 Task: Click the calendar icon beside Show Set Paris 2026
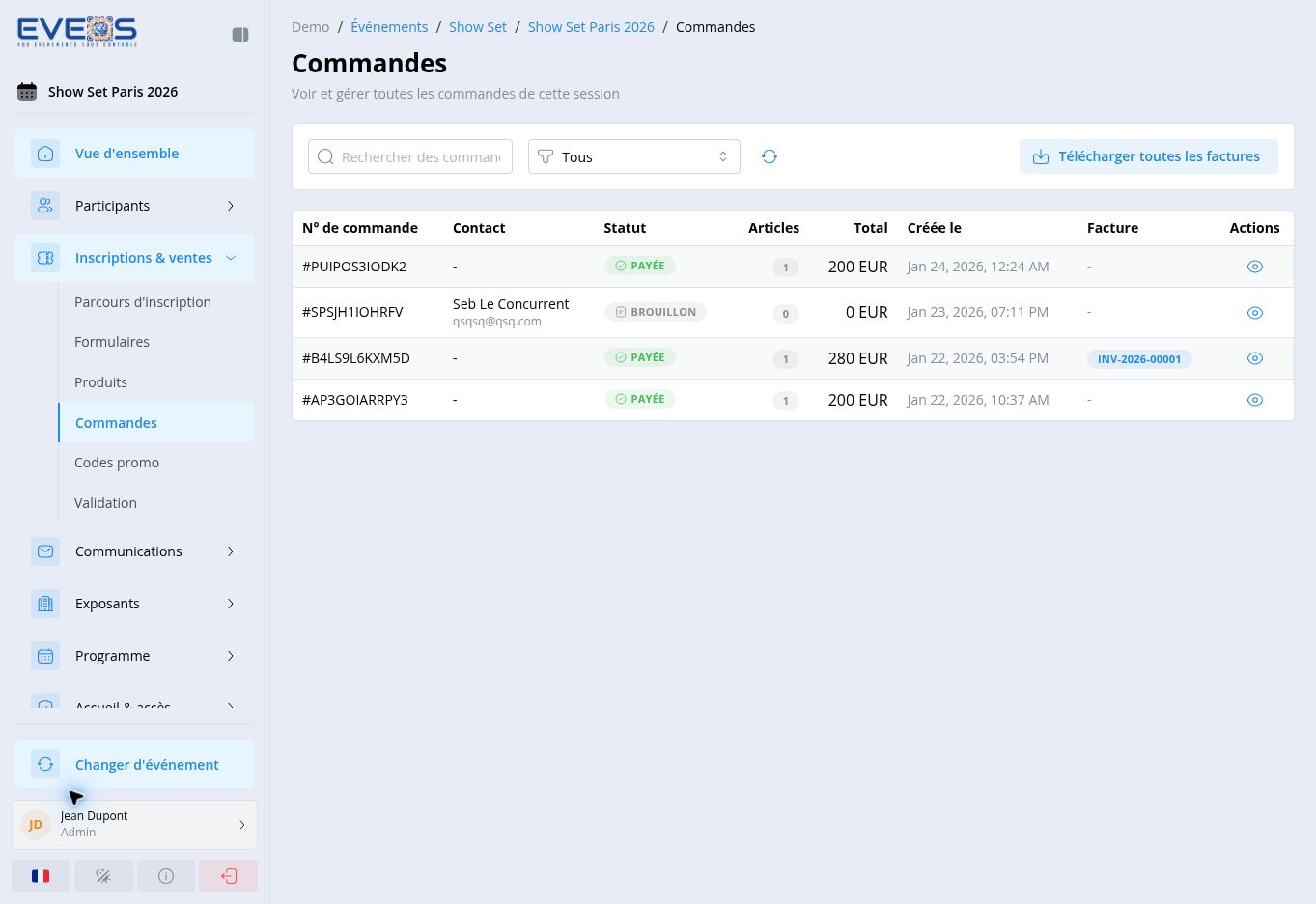[27, 92]
